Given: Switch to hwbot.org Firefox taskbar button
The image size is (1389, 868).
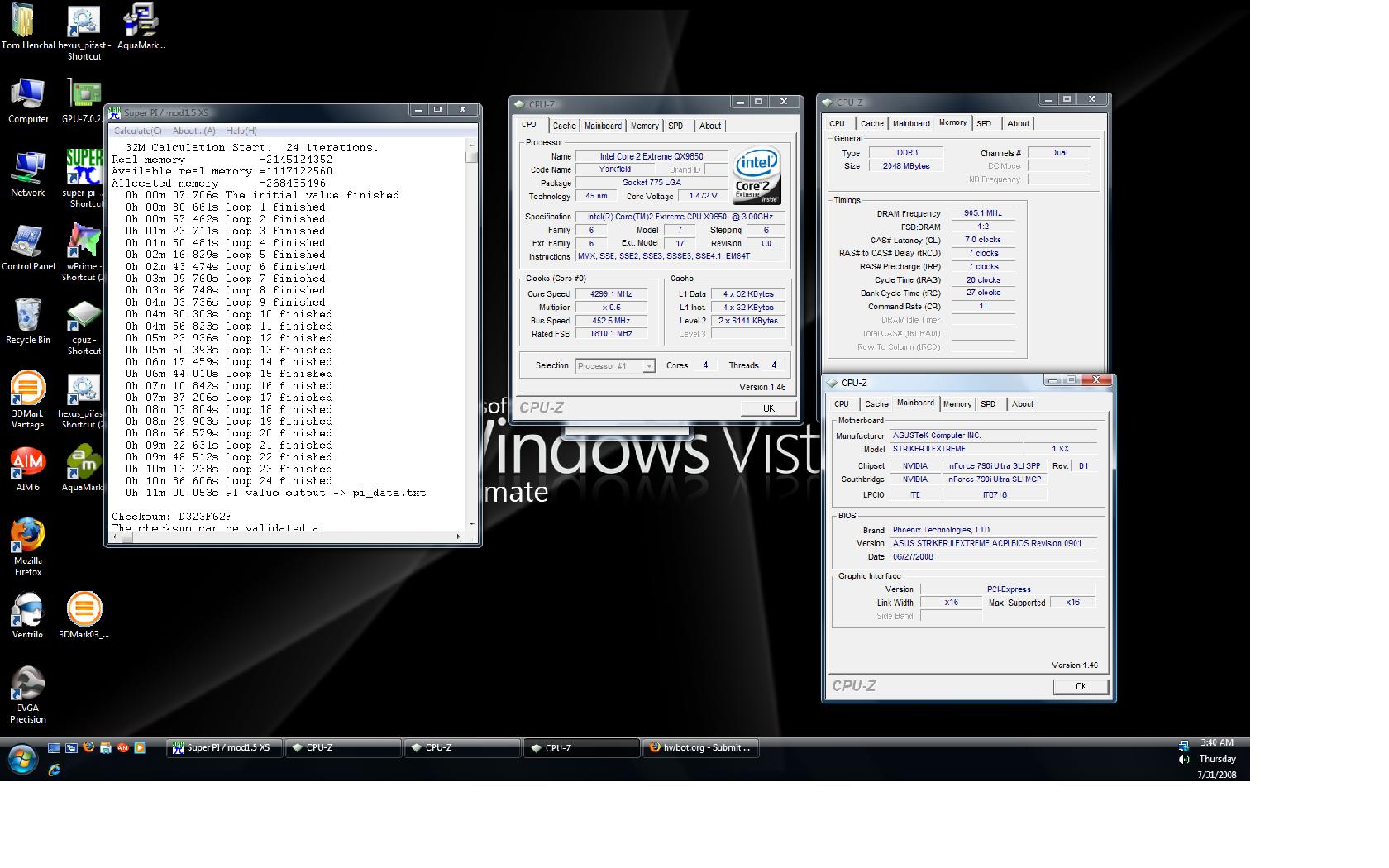Looking at the screenshot, I should [x=700, y=748].
